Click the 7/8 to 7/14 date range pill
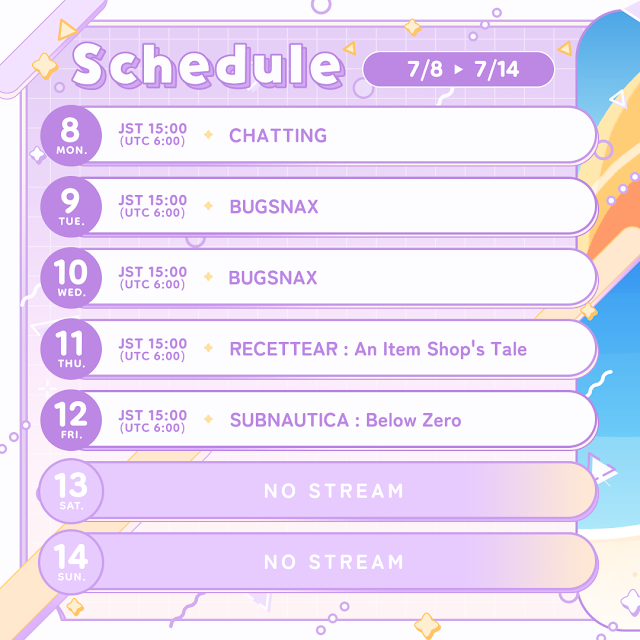 tap(458, 69)
